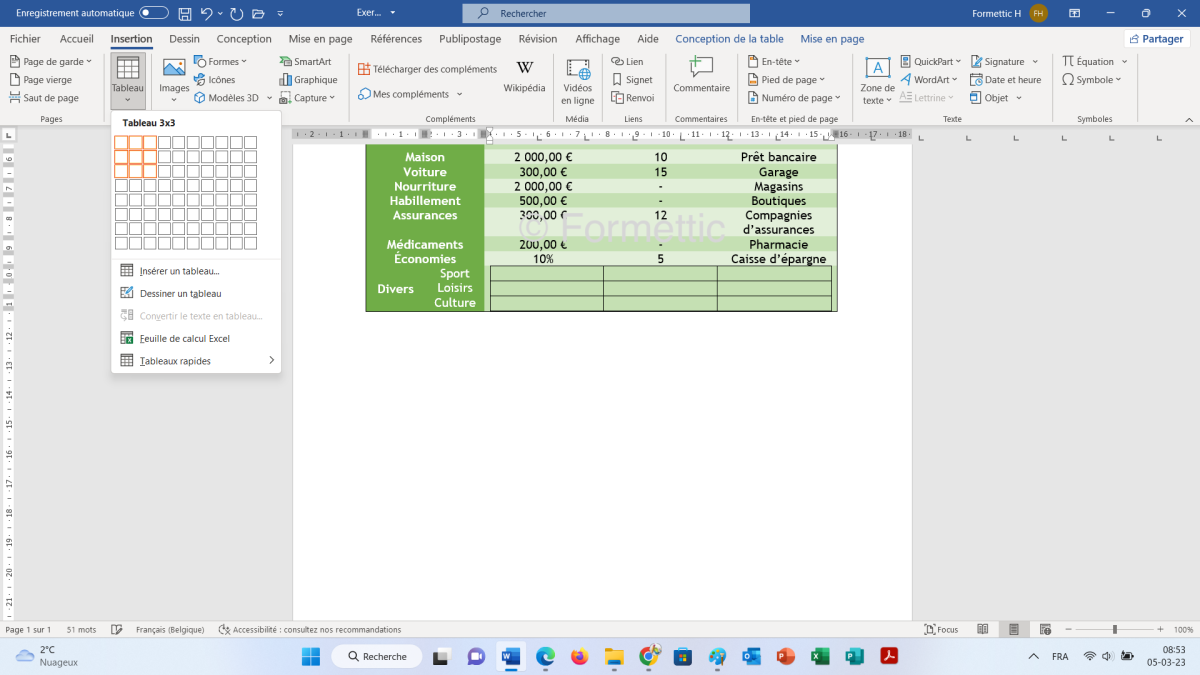Viewport: 1200px width, 675px height.
Task: Add a Commentaire to the document
Action: pyautogui.click(x=701, y=75)
